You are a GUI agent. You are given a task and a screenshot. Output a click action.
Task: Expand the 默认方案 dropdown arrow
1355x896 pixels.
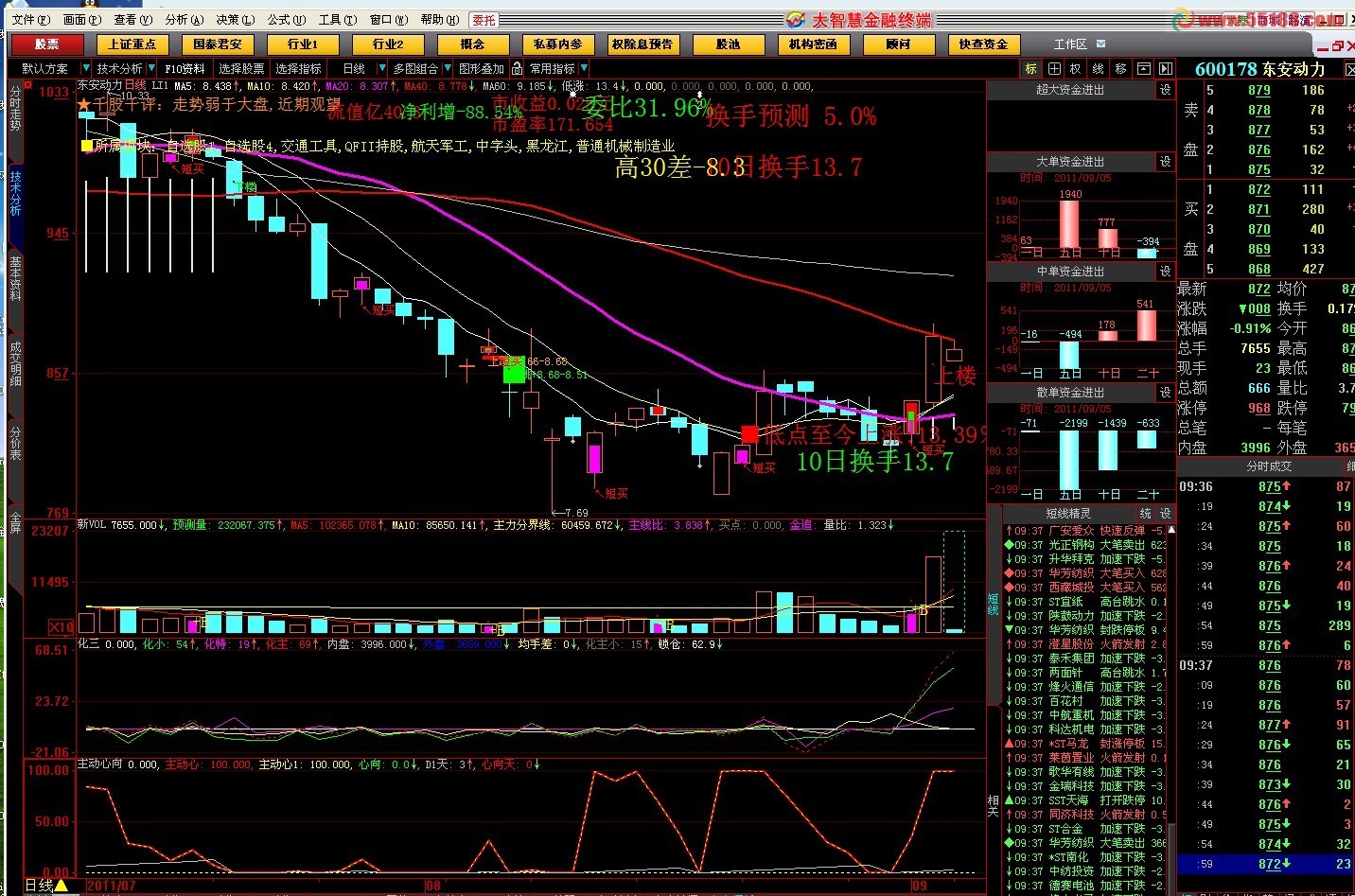[85, 69]
